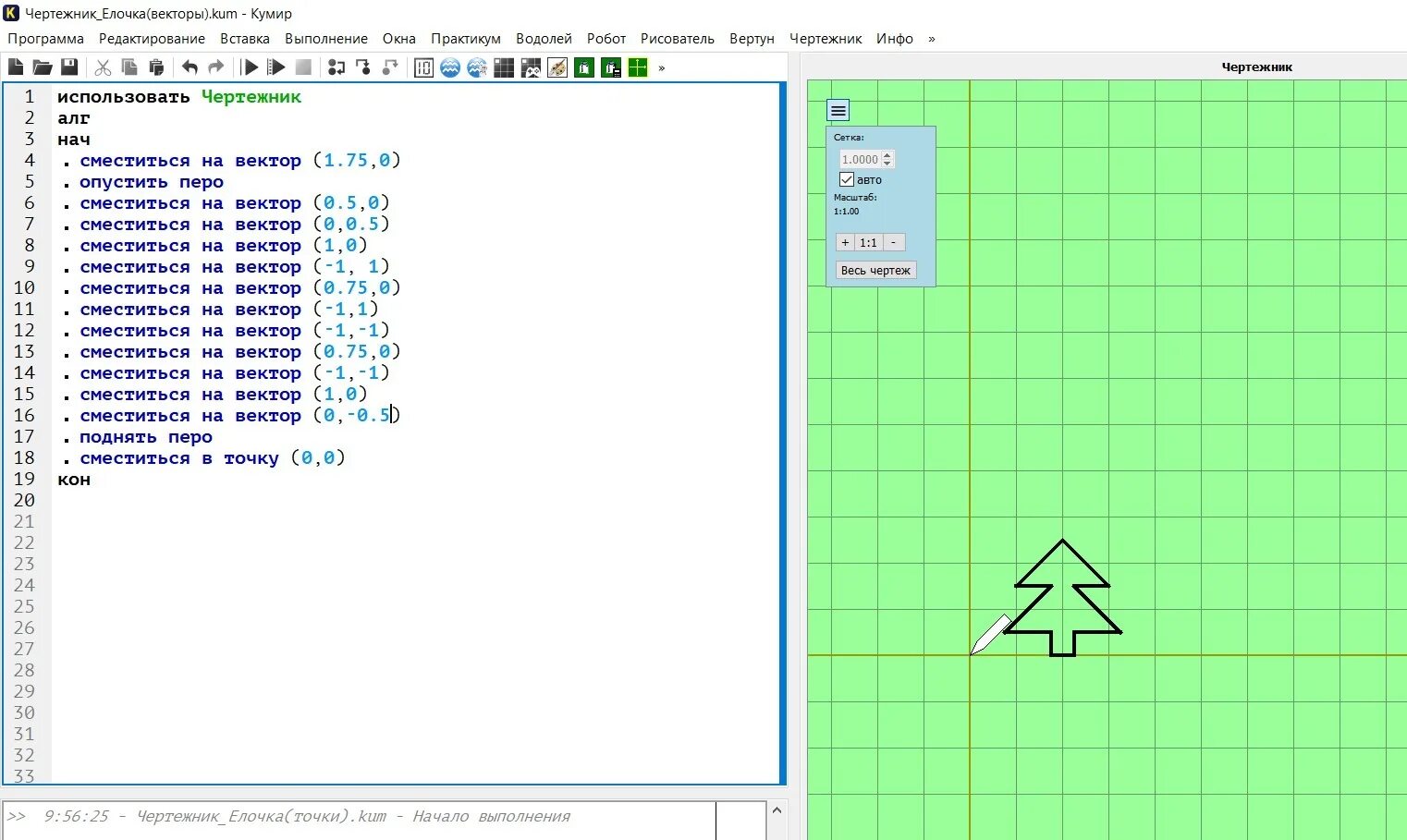Open the Водолей menu
The height and width of the screenshot is (840, 1407).
[544, 39]
